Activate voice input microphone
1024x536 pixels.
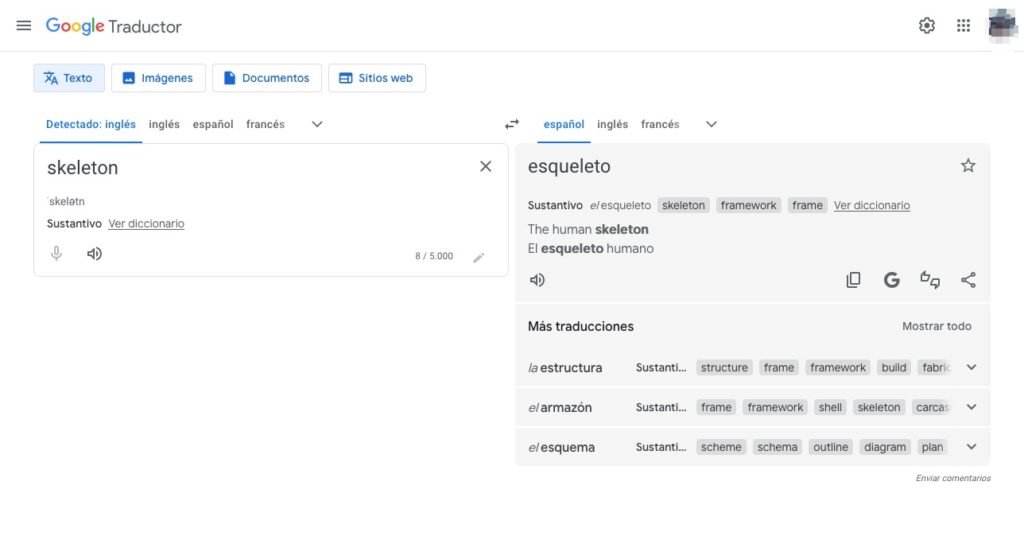point(57,253)
